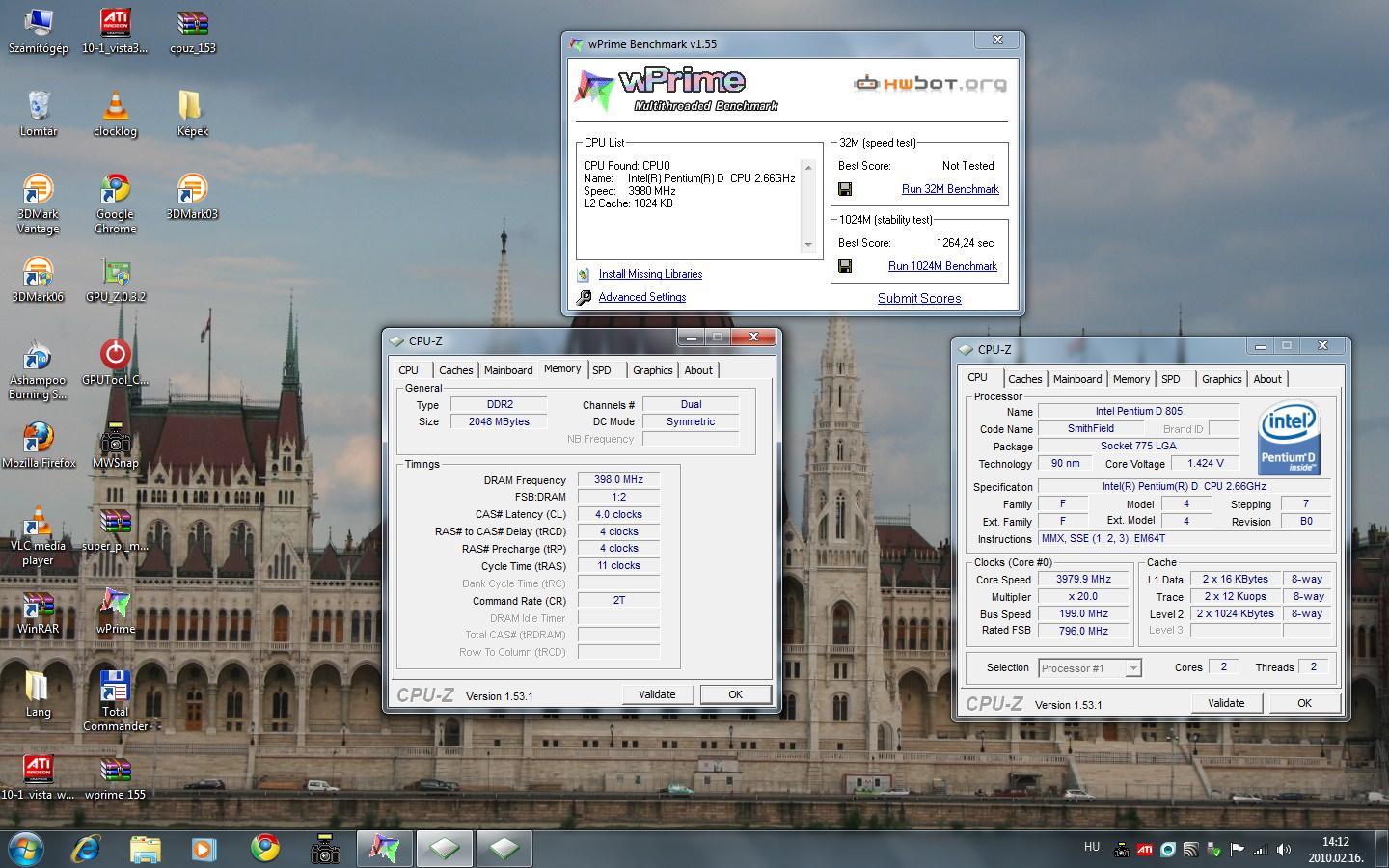
Task: Launch 3DMark03 shortcut
Action: (x=192, y=197)
